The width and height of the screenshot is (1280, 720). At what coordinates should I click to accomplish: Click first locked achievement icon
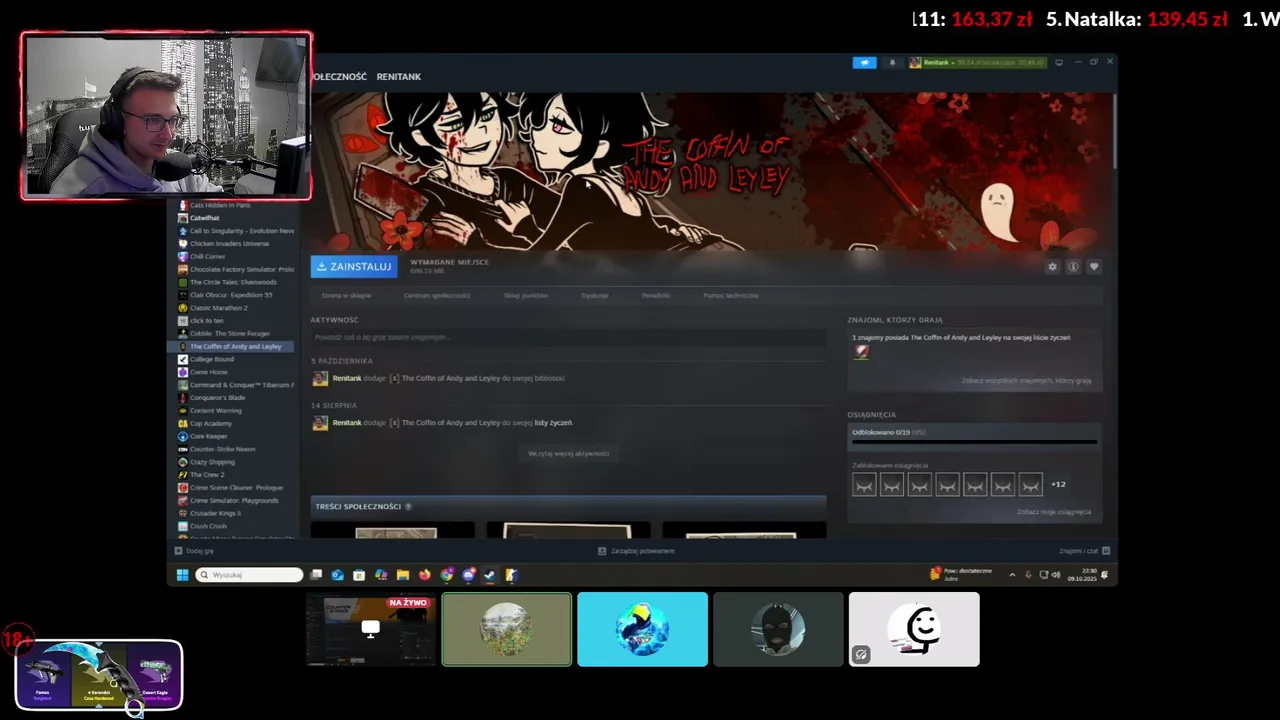point(864,485)
